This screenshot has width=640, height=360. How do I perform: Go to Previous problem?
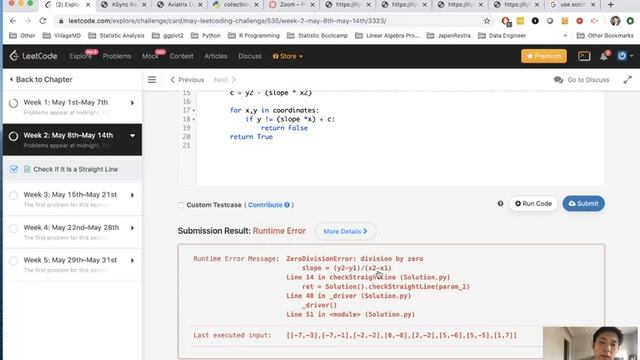pyautogui.click(x=187, y=80)
